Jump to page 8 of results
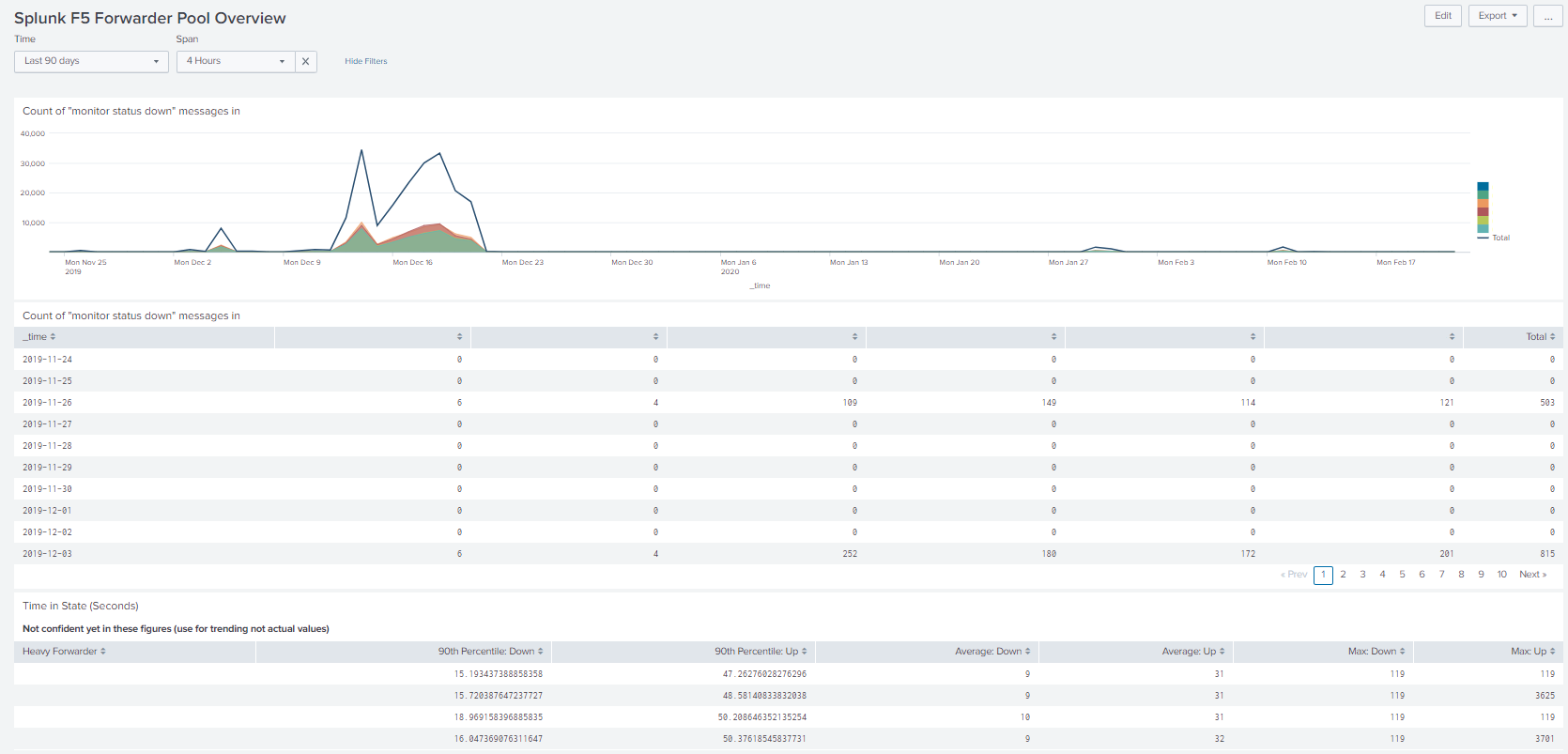Screen dimensions: 1568x754 [1461, 575]
